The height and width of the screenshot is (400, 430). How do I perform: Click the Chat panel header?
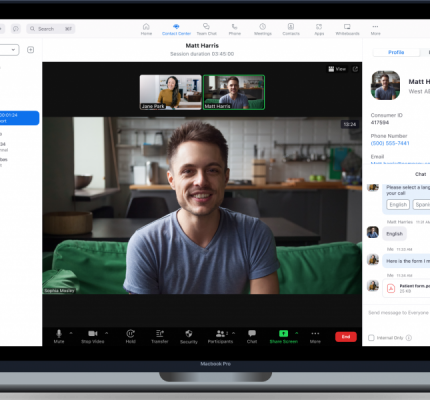[421, 174]
